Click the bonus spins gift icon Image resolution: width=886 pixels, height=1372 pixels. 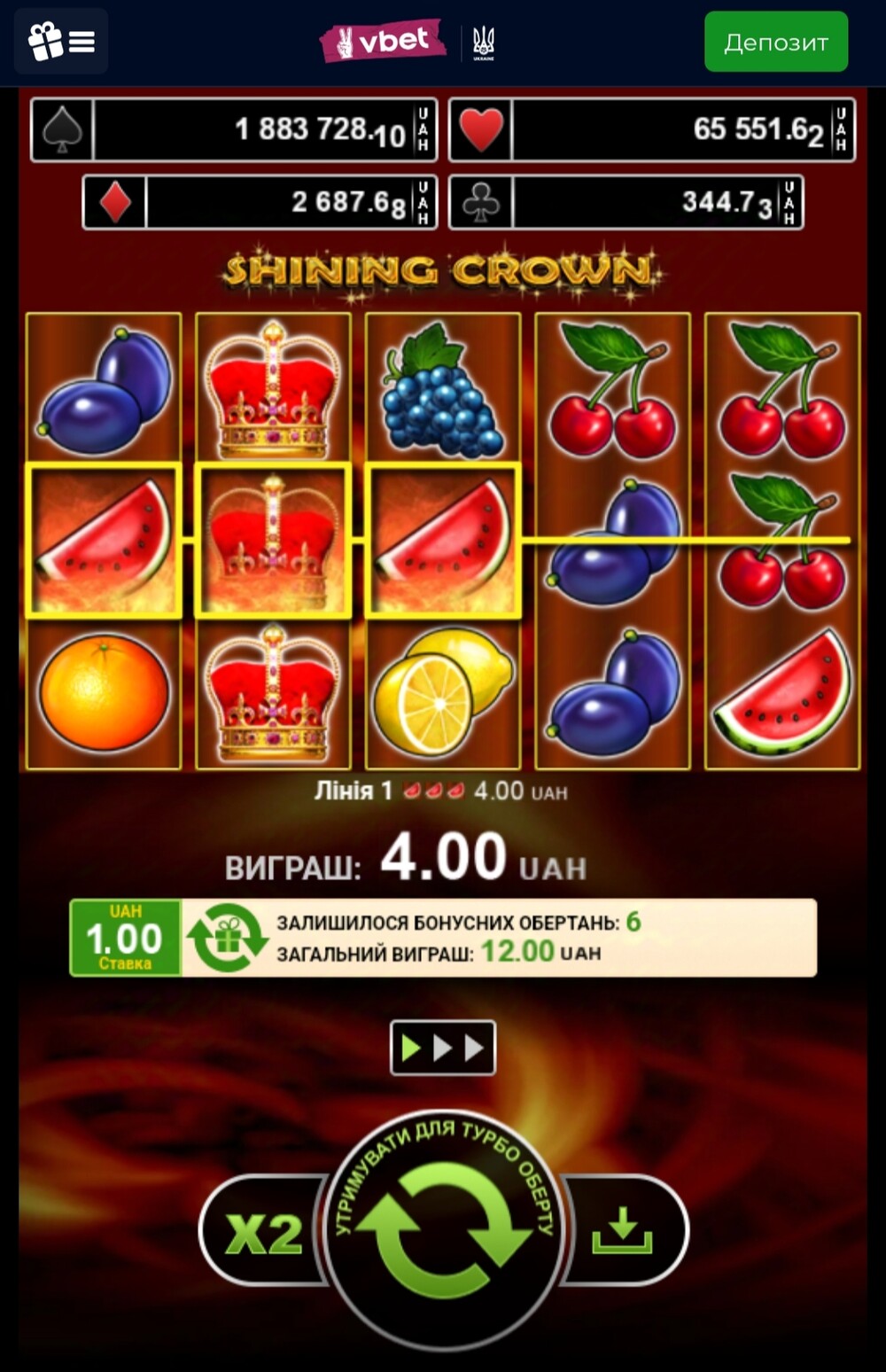pos(228,938)
